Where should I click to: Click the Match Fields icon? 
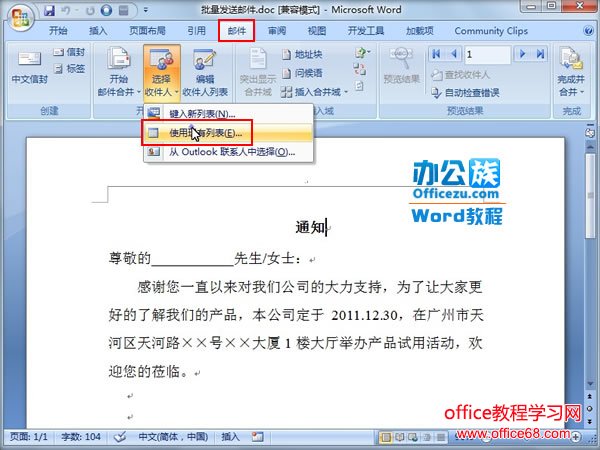point(359,70)
